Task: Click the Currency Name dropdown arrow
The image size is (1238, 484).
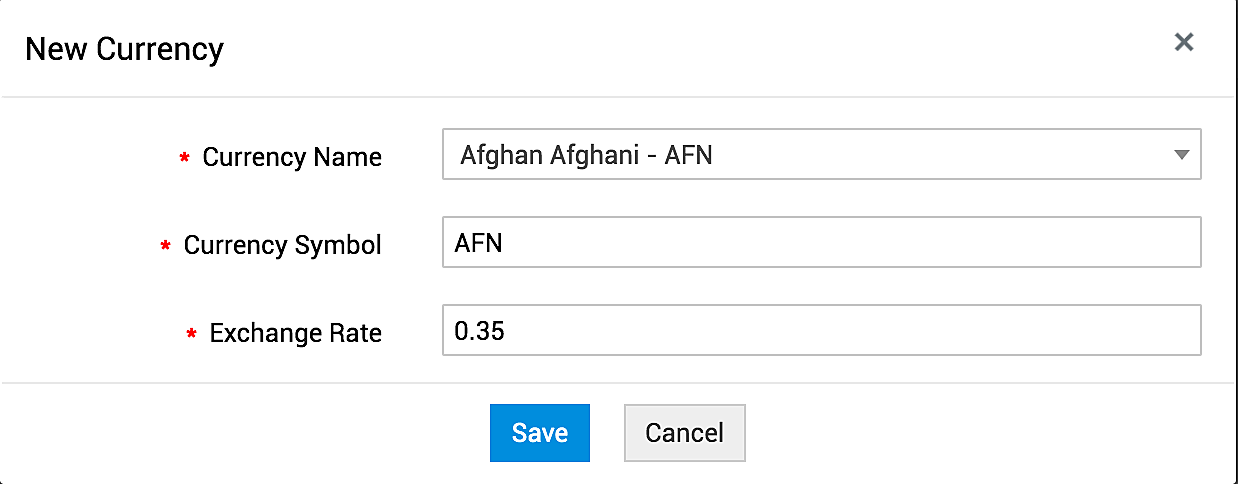Action: [1181, 156]
